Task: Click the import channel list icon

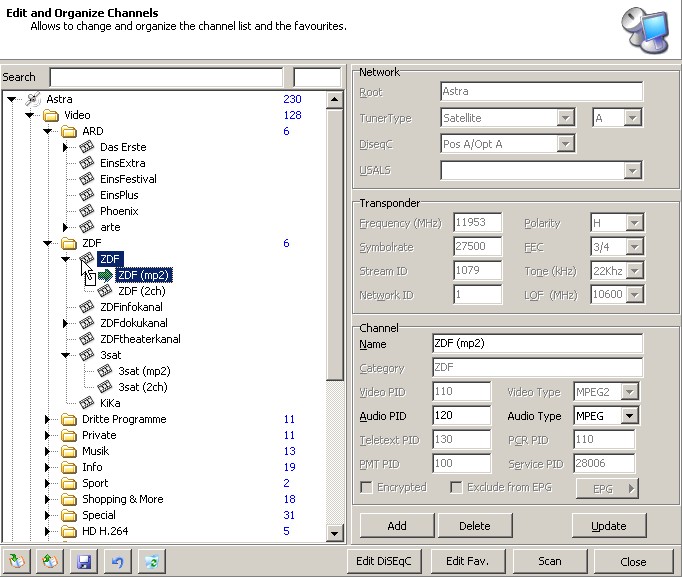Action: pos(17,561)
